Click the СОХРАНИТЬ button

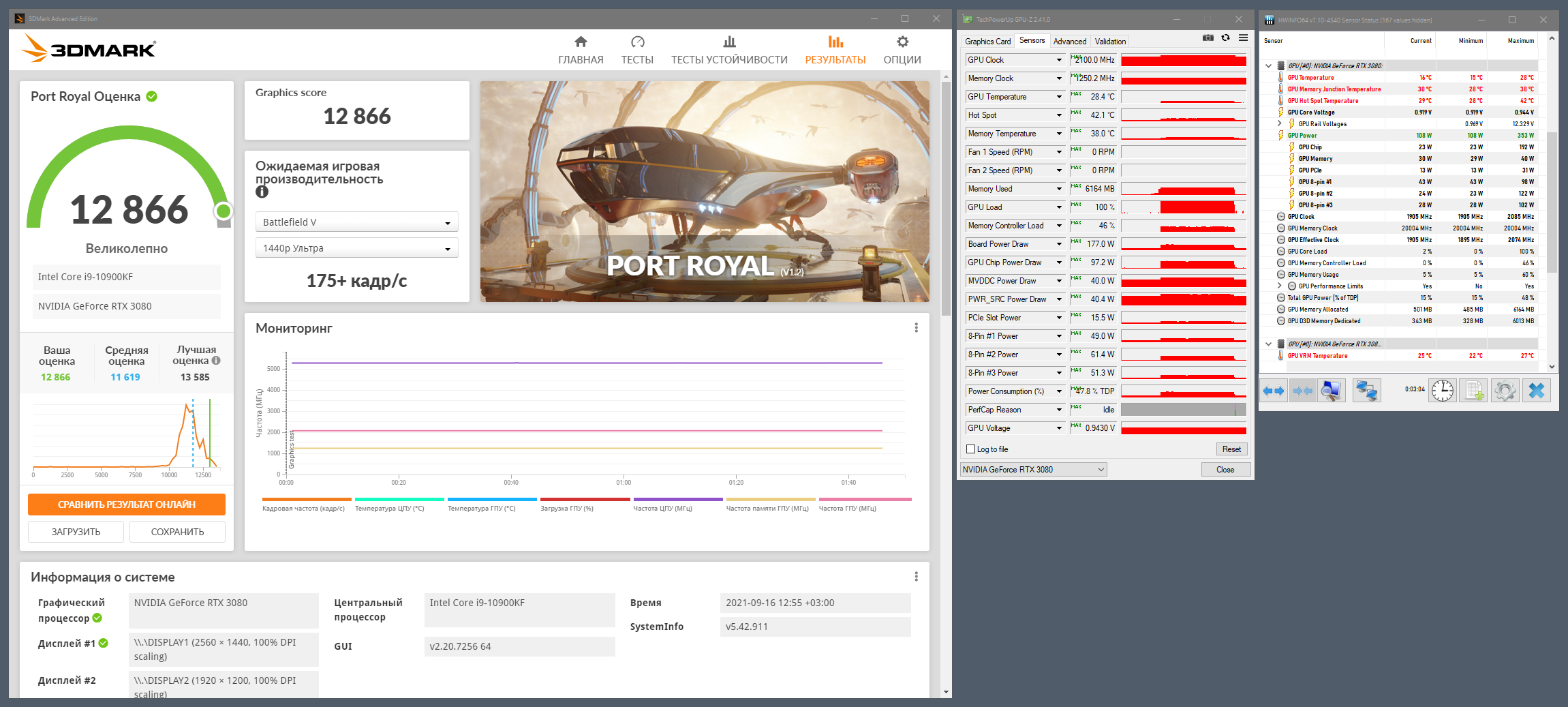(x=177, y=532)
